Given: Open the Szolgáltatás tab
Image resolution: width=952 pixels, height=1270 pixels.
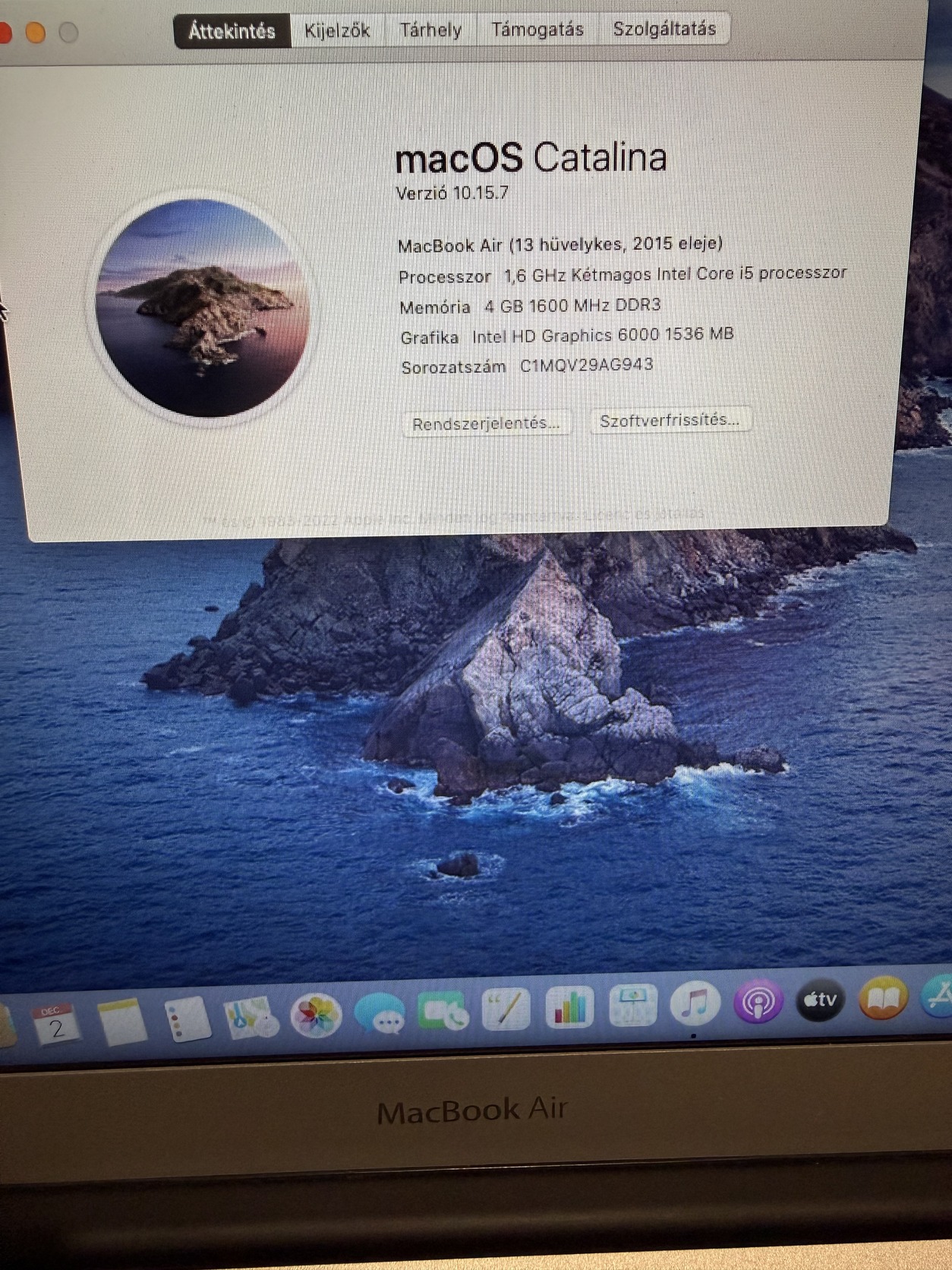Looking at the screenshot, I should click(x=664, y=29).
